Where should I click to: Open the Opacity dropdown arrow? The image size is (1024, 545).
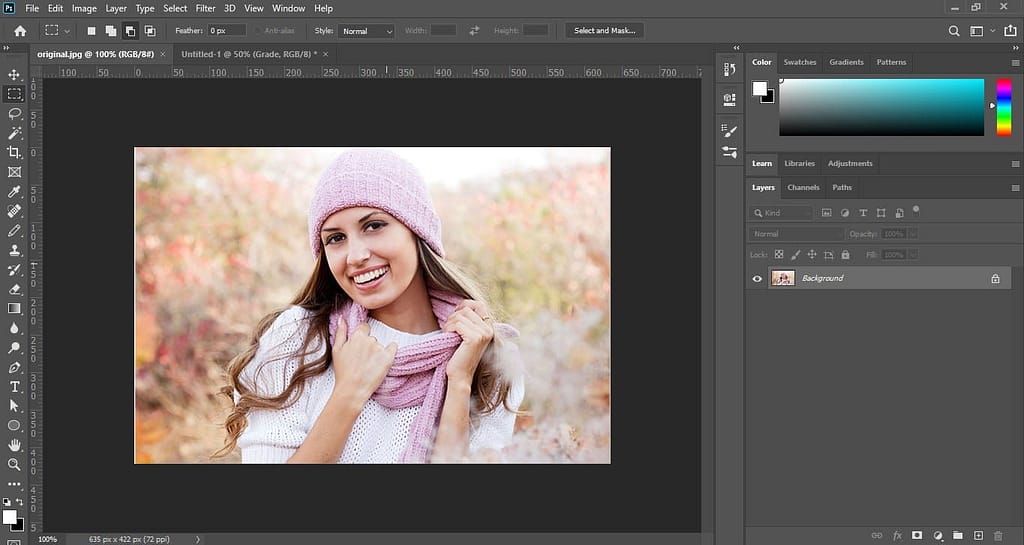(x=912, y=234)
